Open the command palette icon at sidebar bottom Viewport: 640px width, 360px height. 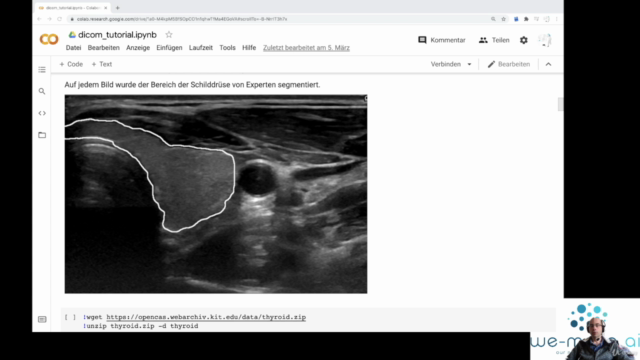click(42, 319)
